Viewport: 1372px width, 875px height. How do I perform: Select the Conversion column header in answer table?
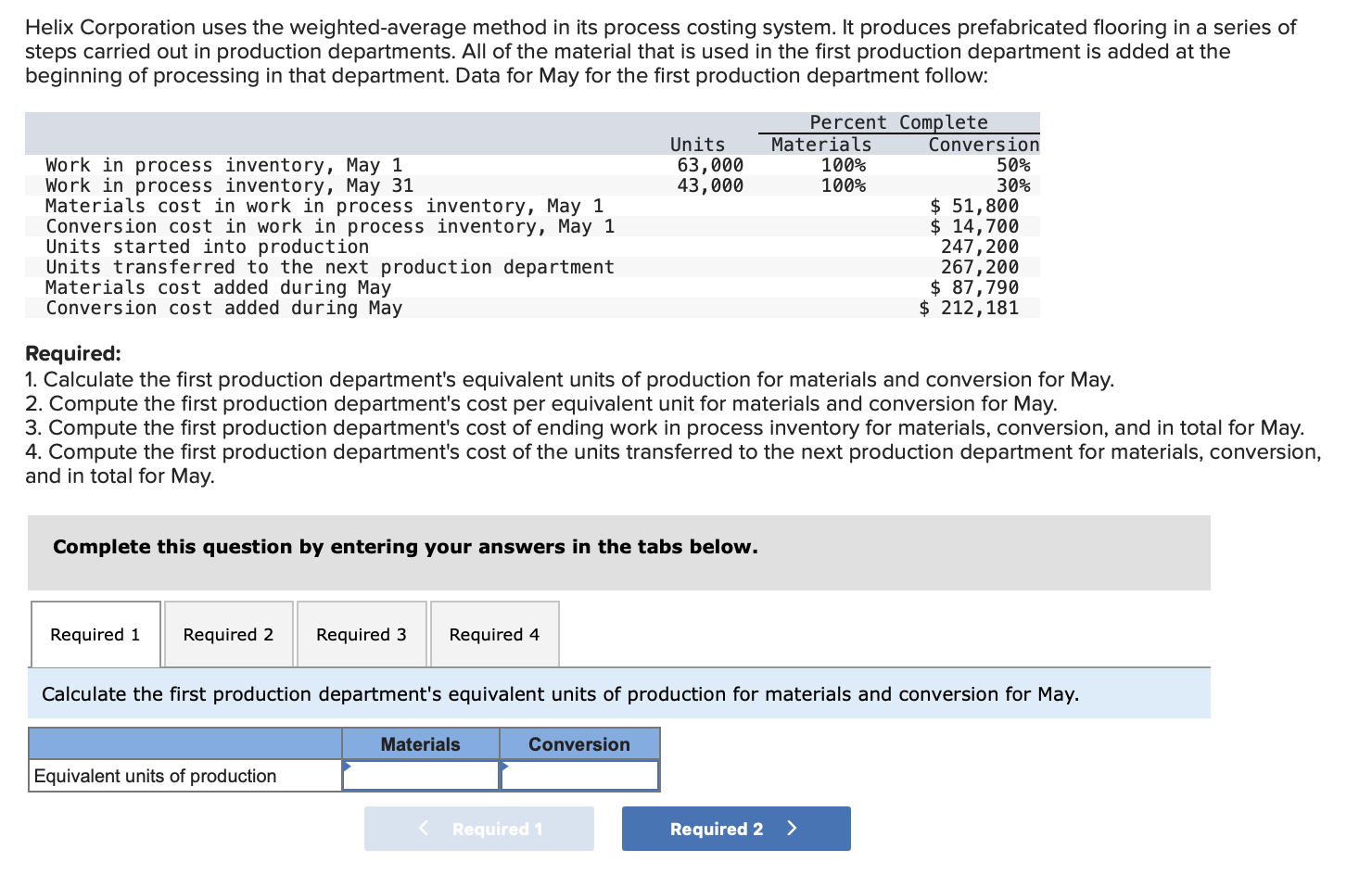(x=579, y=744)
